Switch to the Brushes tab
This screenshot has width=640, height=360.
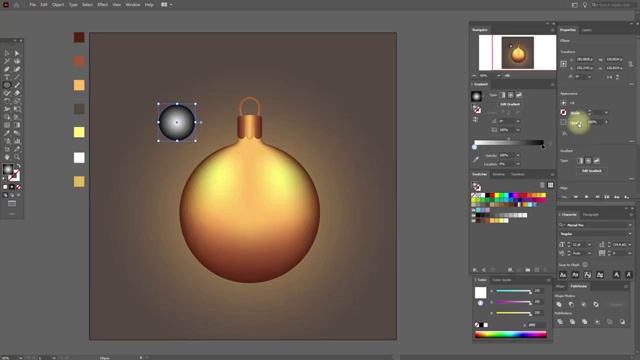[498, 174]
